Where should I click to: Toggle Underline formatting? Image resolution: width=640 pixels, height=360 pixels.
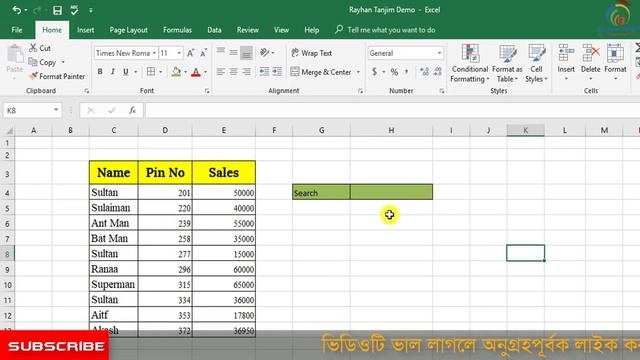click(126, 72)
